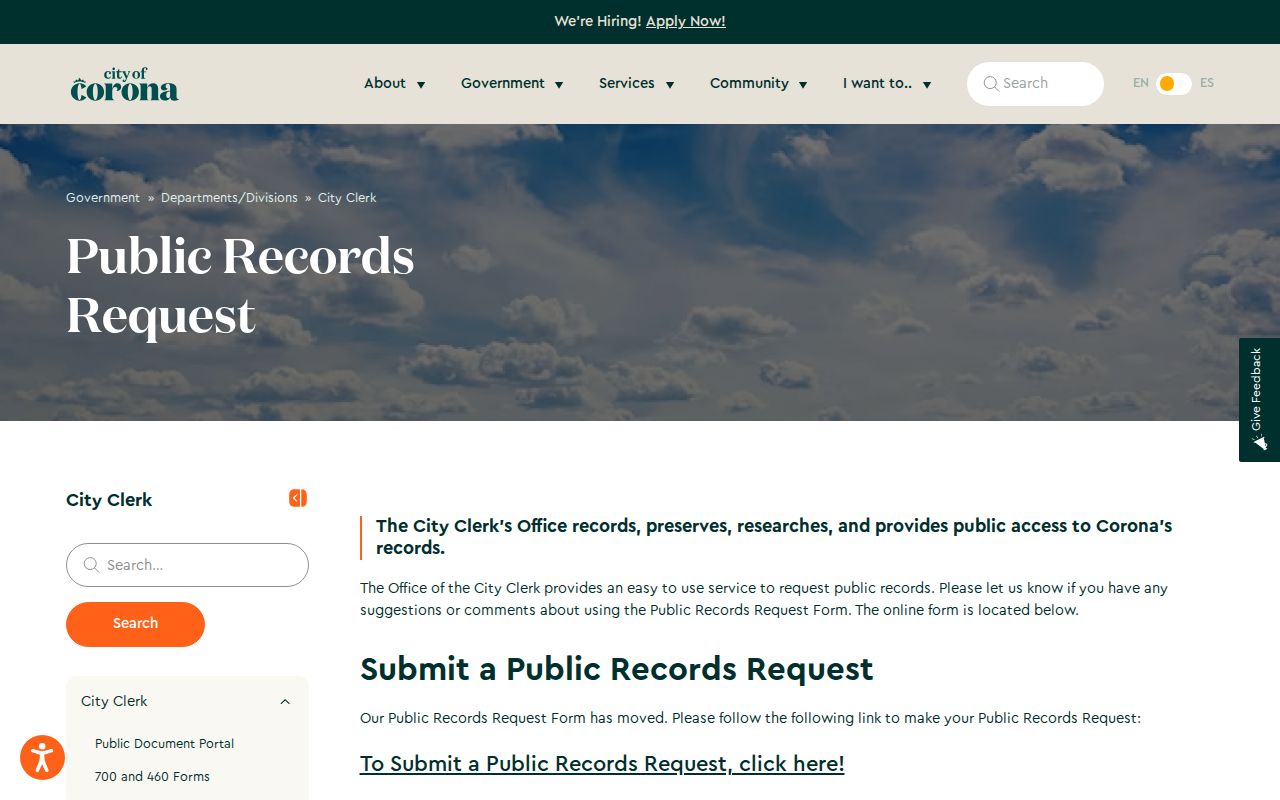Open the 'I want to..' menu

point(887,84)
